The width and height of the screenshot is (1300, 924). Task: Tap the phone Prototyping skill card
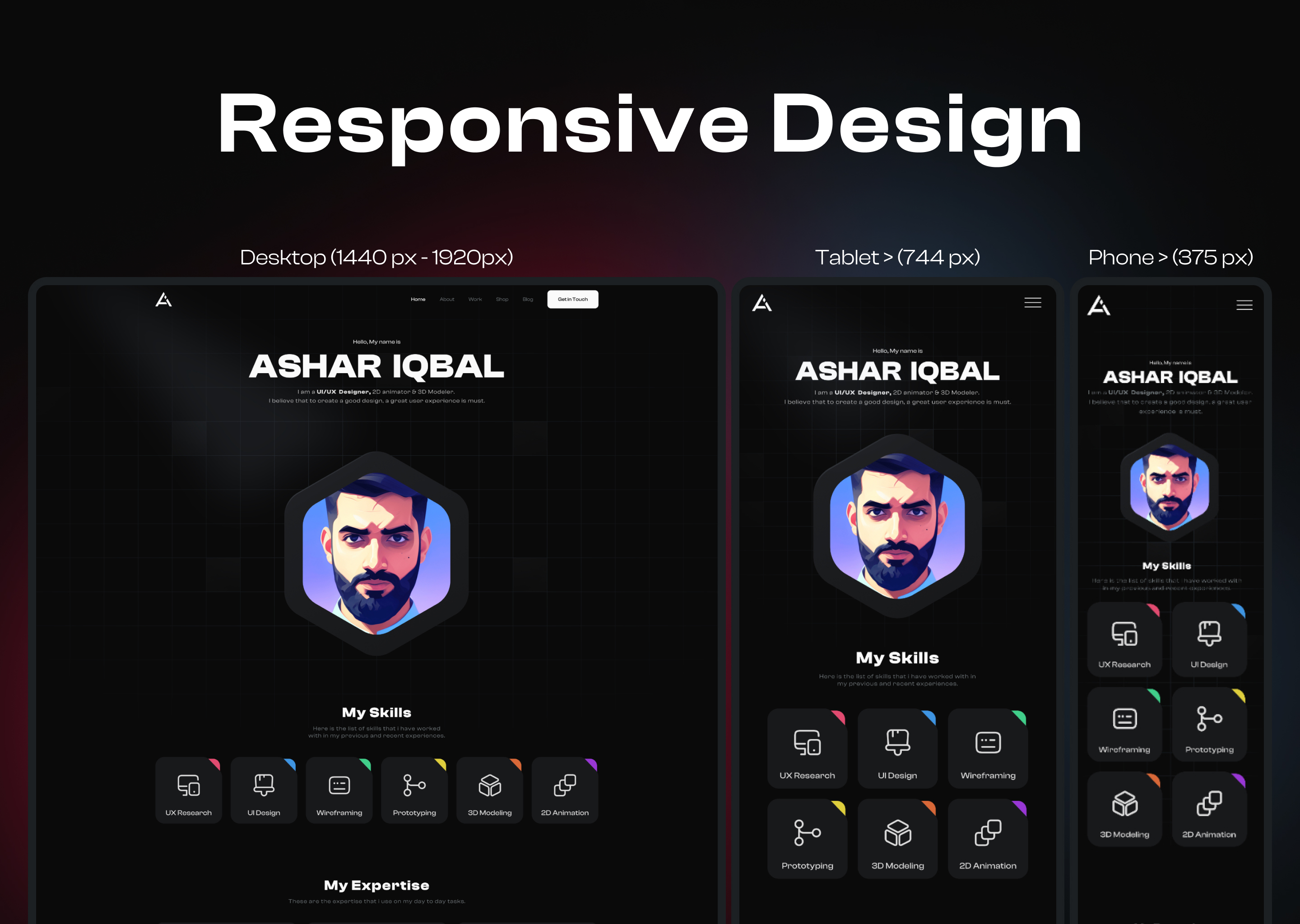(1210, 724)
